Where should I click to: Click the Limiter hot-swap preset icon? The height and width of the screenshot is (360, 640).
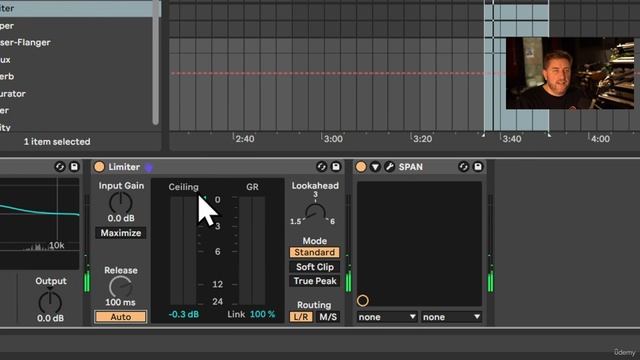322,167
